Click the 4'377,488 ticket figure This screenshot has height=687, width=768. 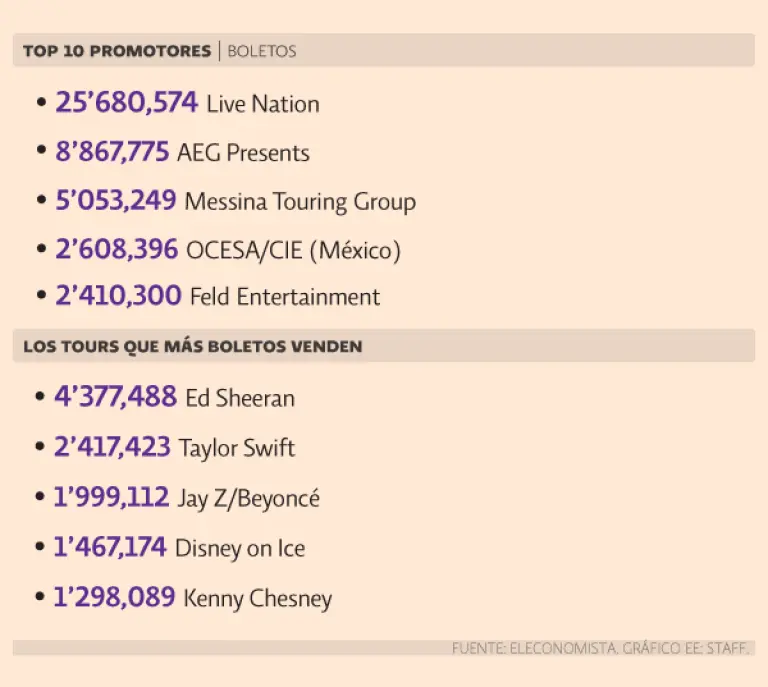[x=115, y=397]
